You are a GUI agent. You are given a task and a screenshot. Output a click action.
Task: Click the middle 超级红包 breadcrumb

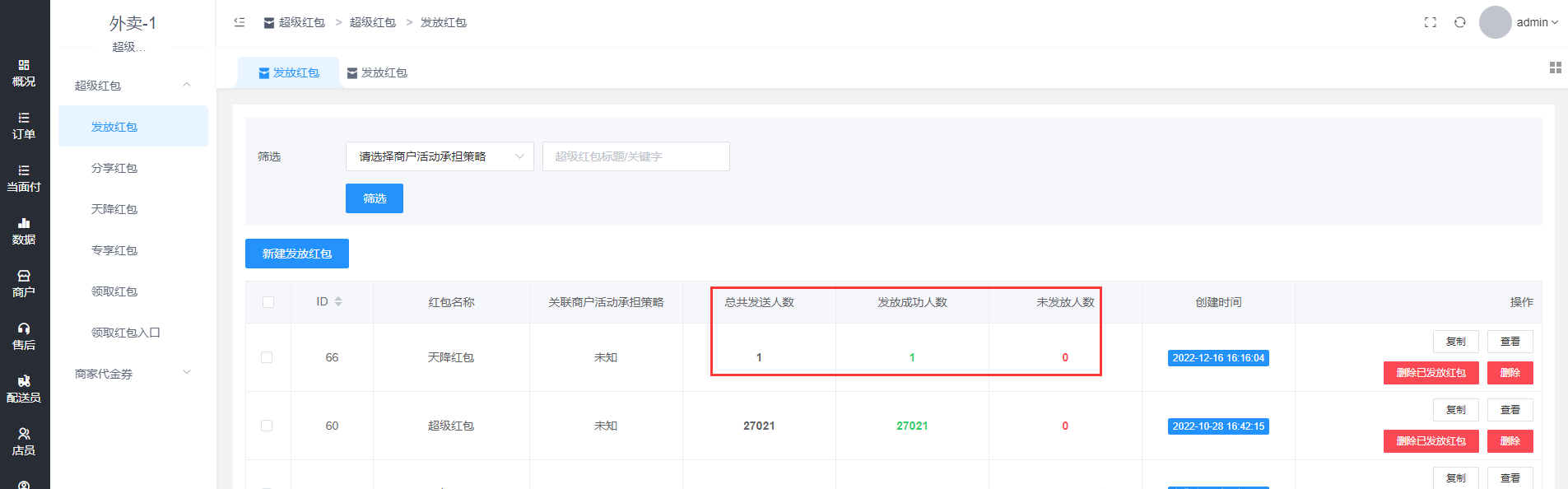pos(373,22)
